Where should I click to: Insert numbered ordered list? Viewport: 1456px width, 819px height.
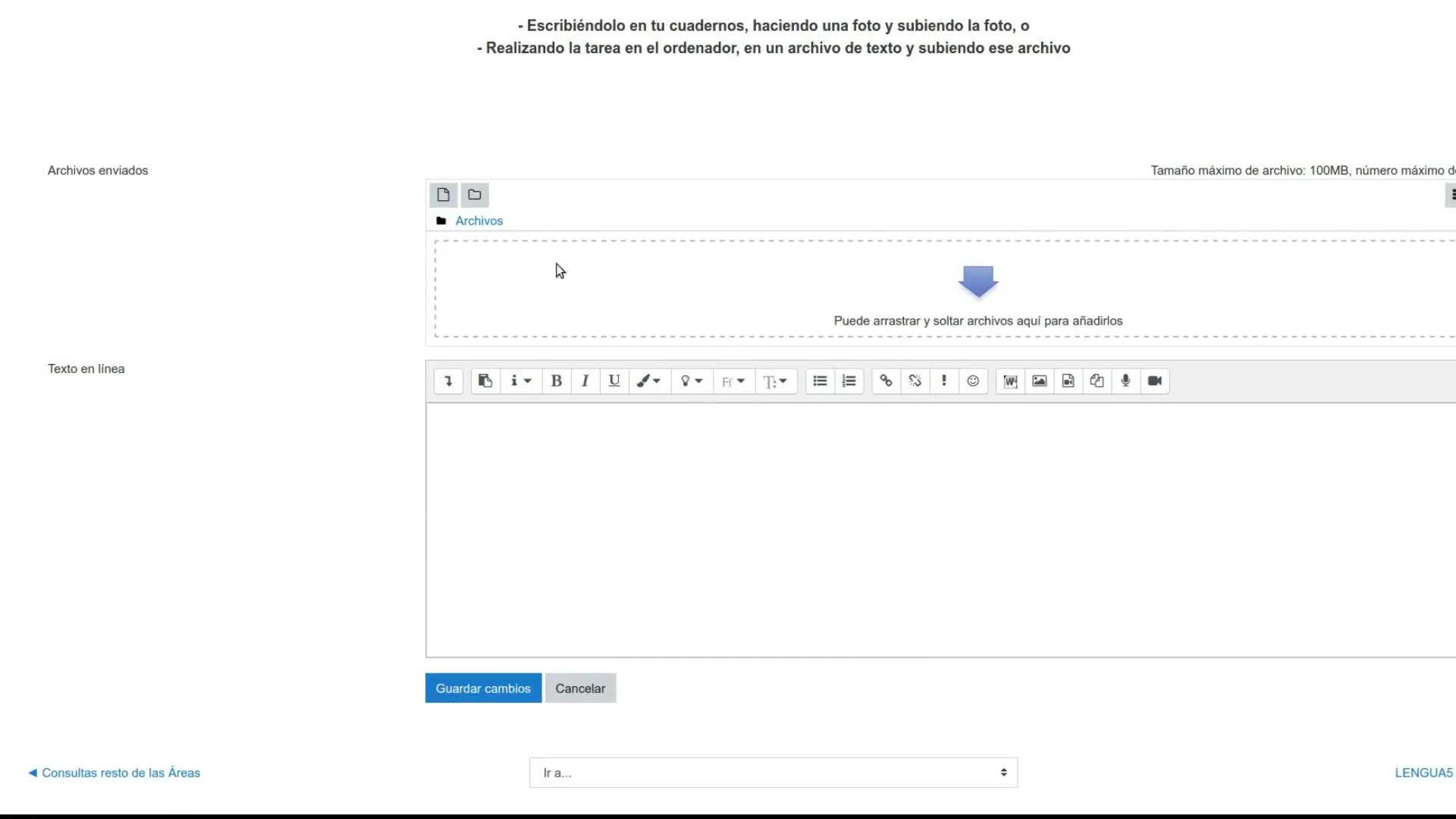point(849,381)
